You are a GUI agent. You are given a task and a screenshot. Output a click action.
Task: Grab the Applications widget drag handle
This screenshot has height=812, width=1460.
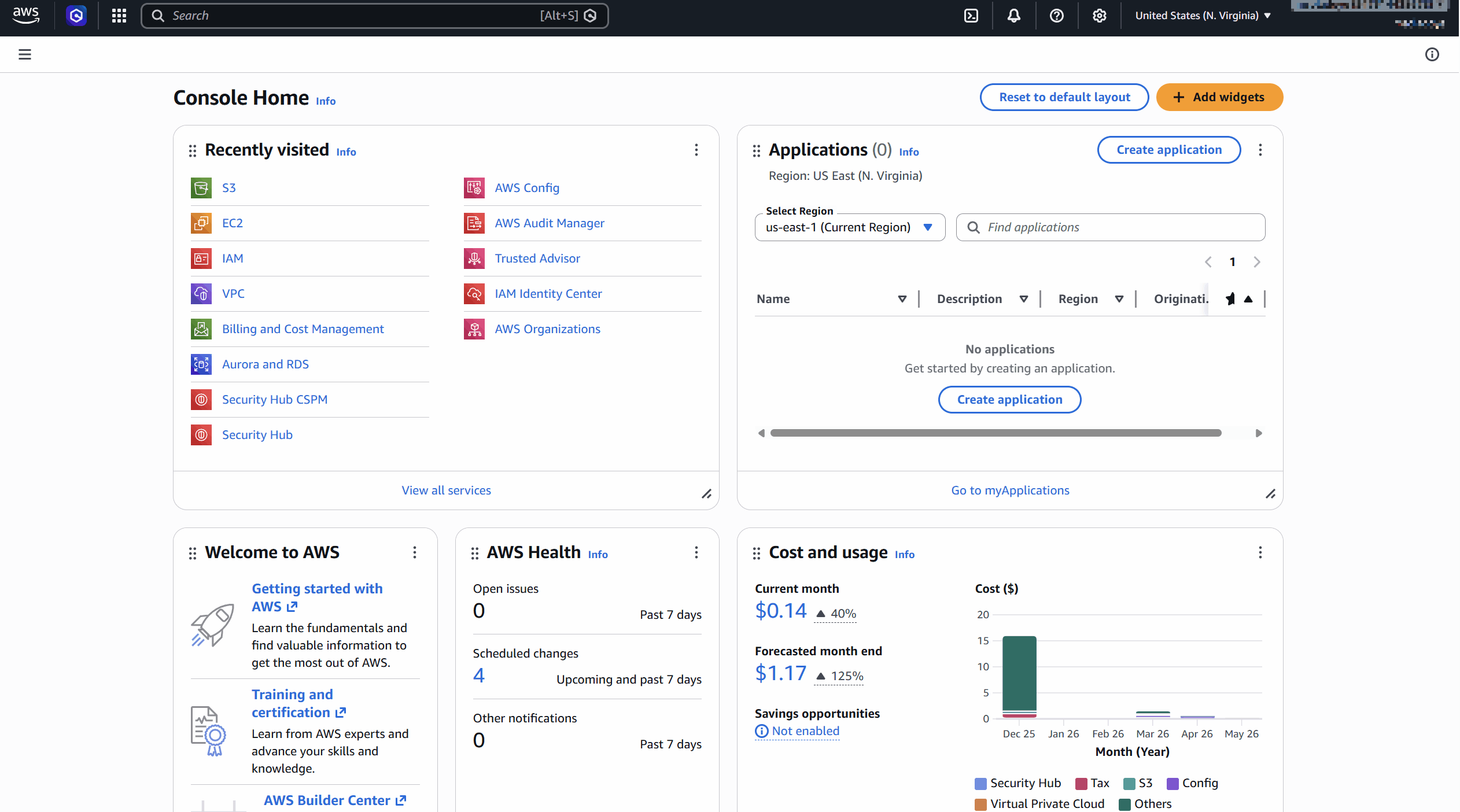pyautogui.click(x=757, y=151)
